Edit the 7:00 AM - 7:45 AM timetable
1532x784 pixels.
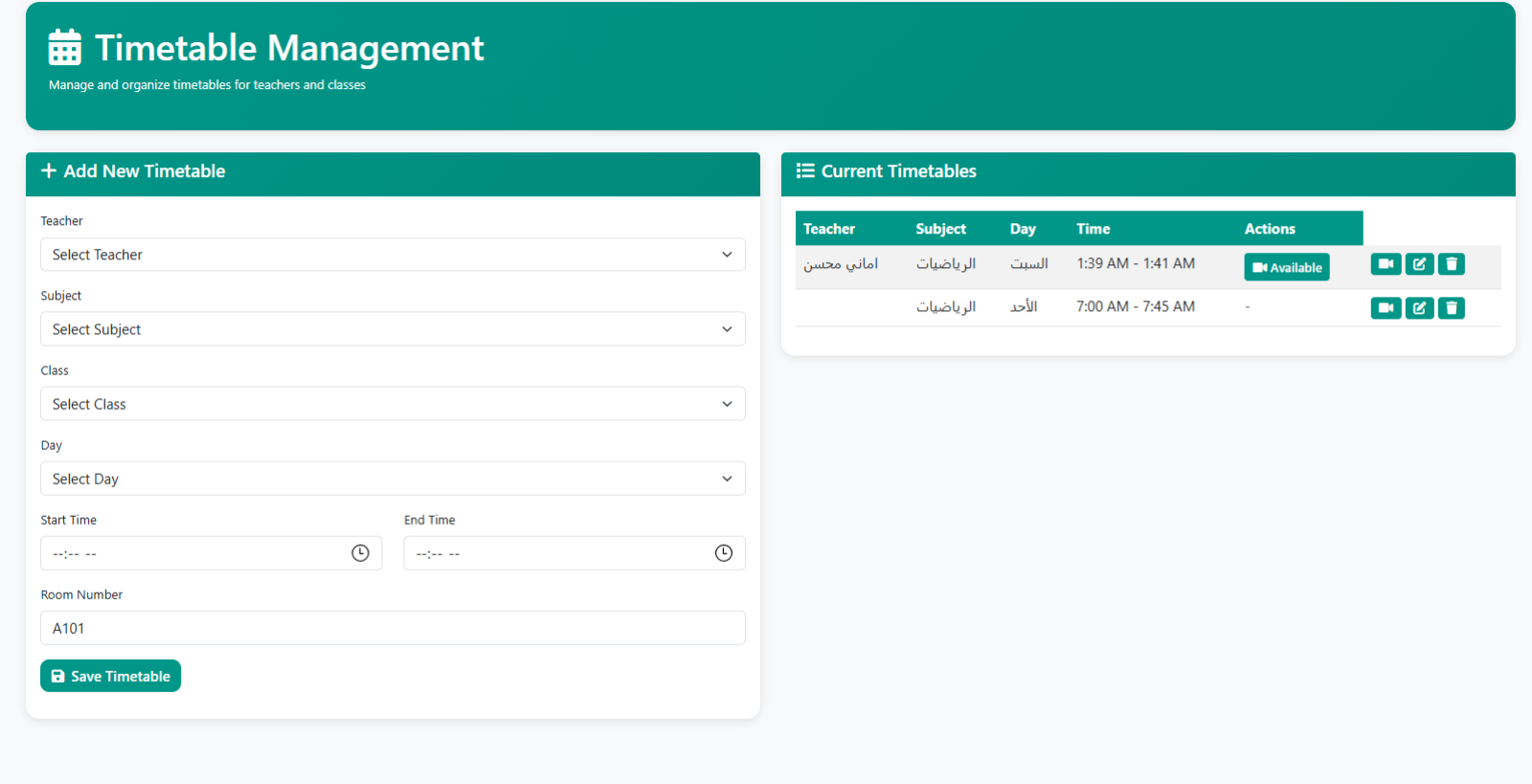pyautogui.click(x=1420, y=308)
